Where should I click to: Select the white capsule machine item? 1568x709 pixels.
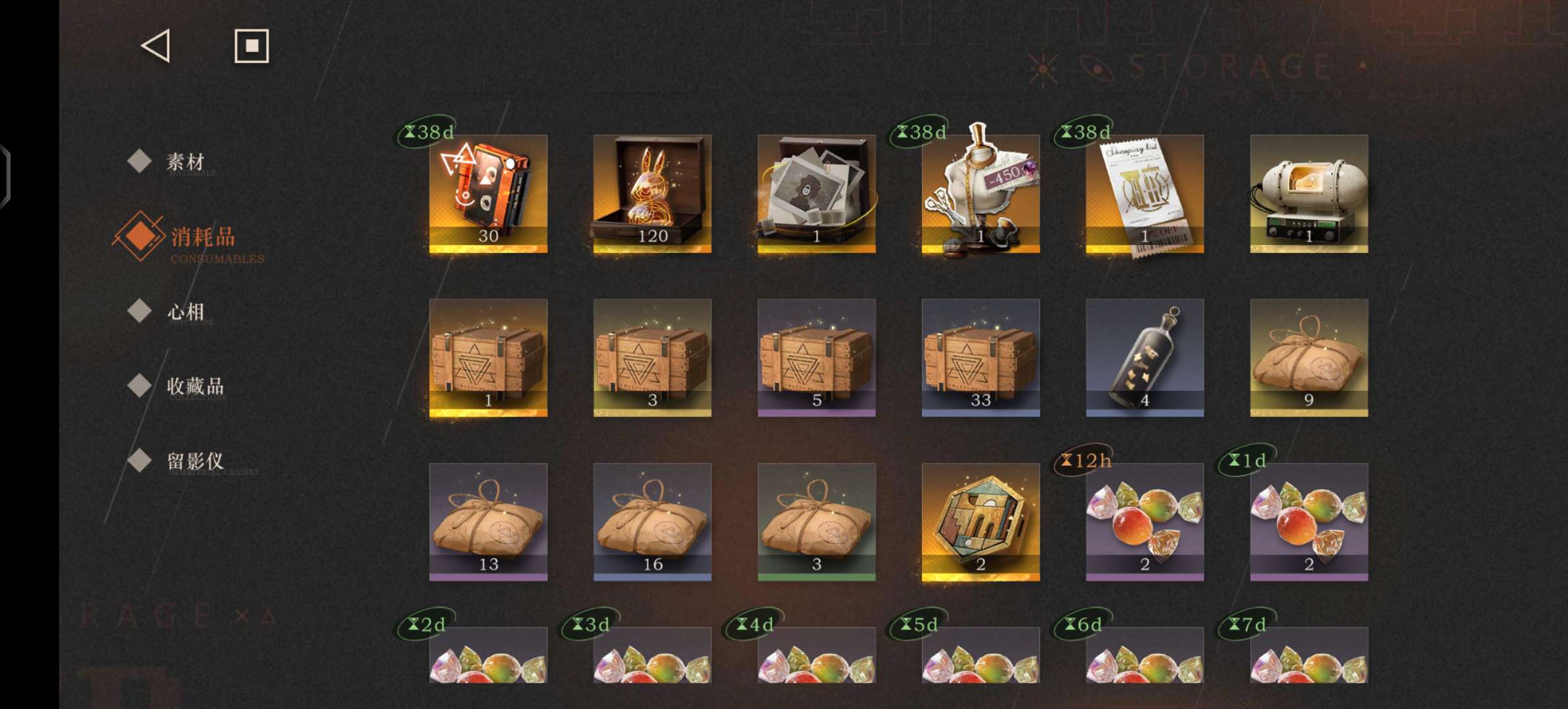coord(1309,194)
